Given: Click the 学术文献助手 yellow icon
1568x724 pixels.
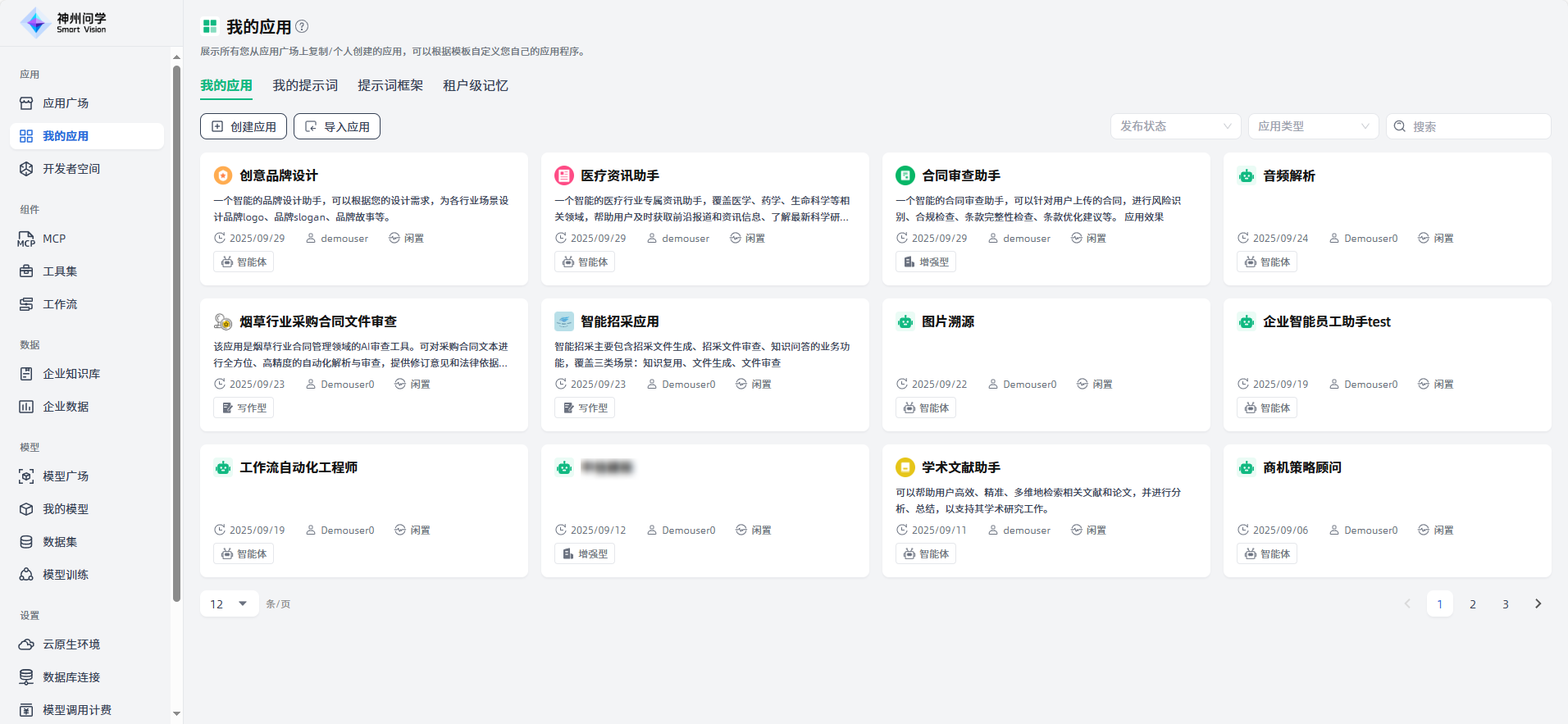Looking at the screenshot, I should [905, 467].
